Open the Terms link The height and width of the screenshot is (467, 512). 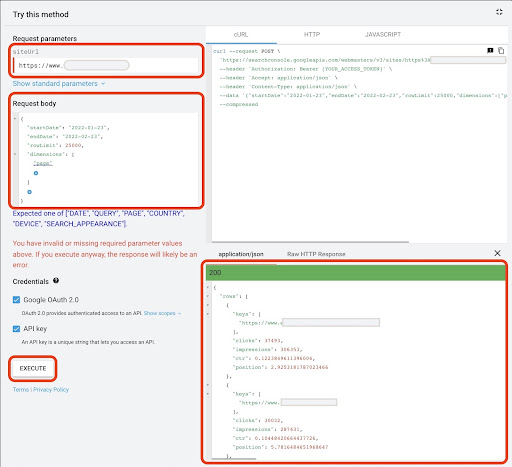pos(21,390)
